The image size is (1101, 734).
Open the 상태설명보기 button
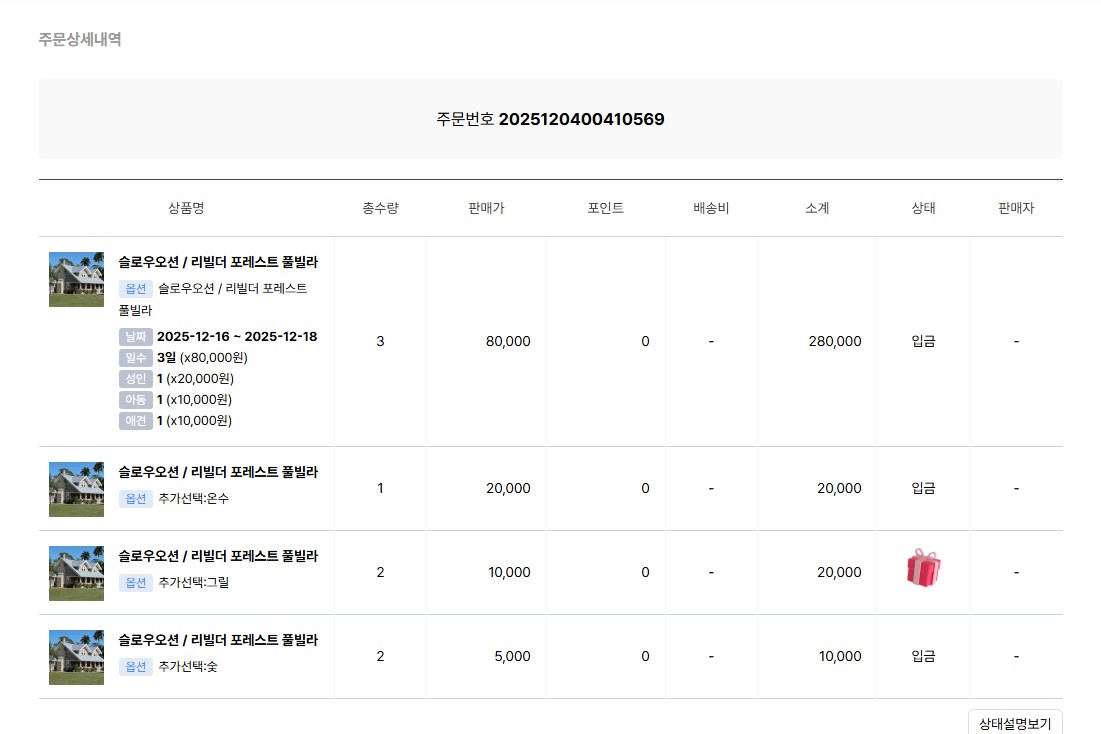point(1014,723)
